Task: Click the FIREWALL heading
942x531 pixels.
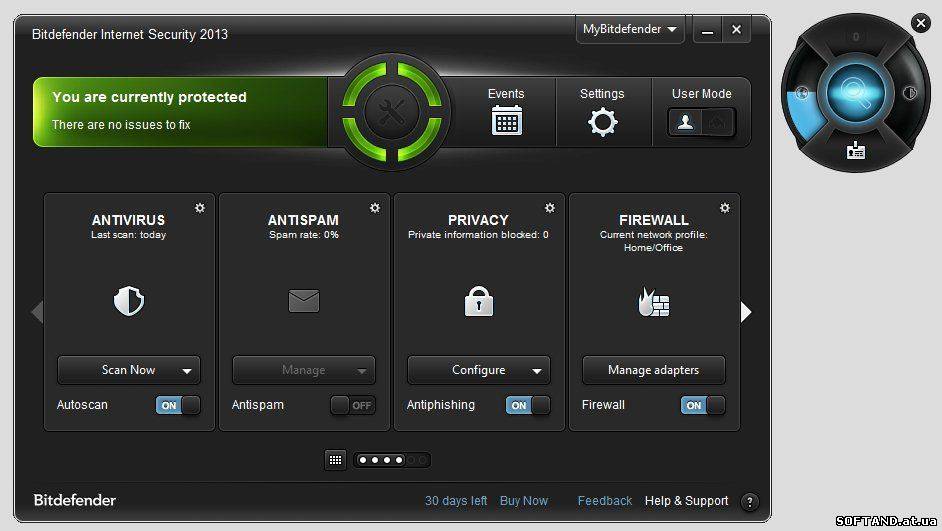Action: pos(654,220)
